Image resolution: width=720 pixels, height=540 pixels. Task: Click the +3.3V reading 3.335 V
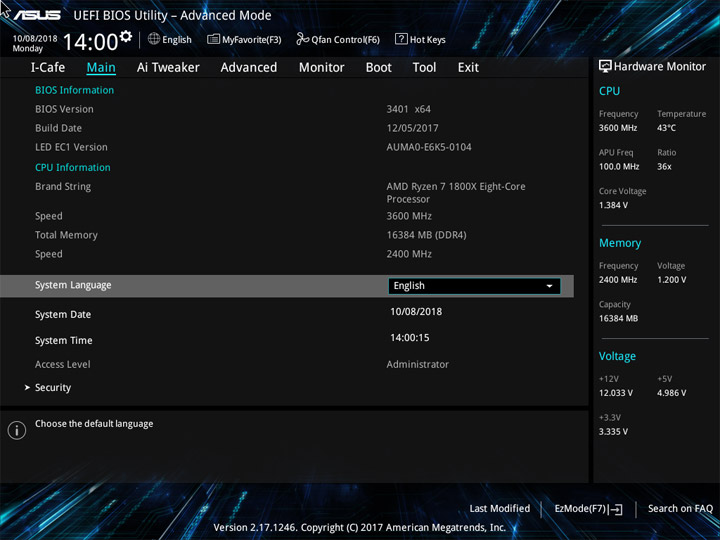point(613,432)
